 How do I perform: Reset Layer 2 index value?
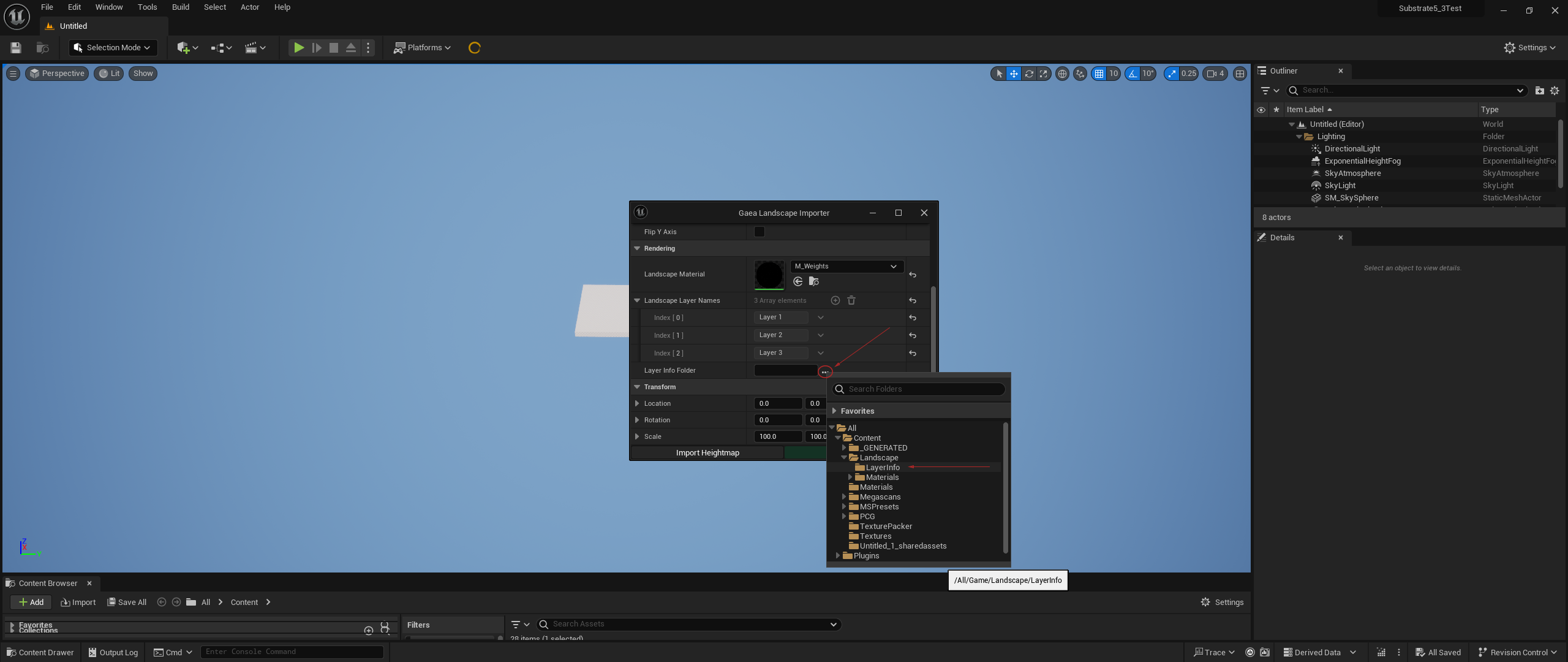coord(913,335)
